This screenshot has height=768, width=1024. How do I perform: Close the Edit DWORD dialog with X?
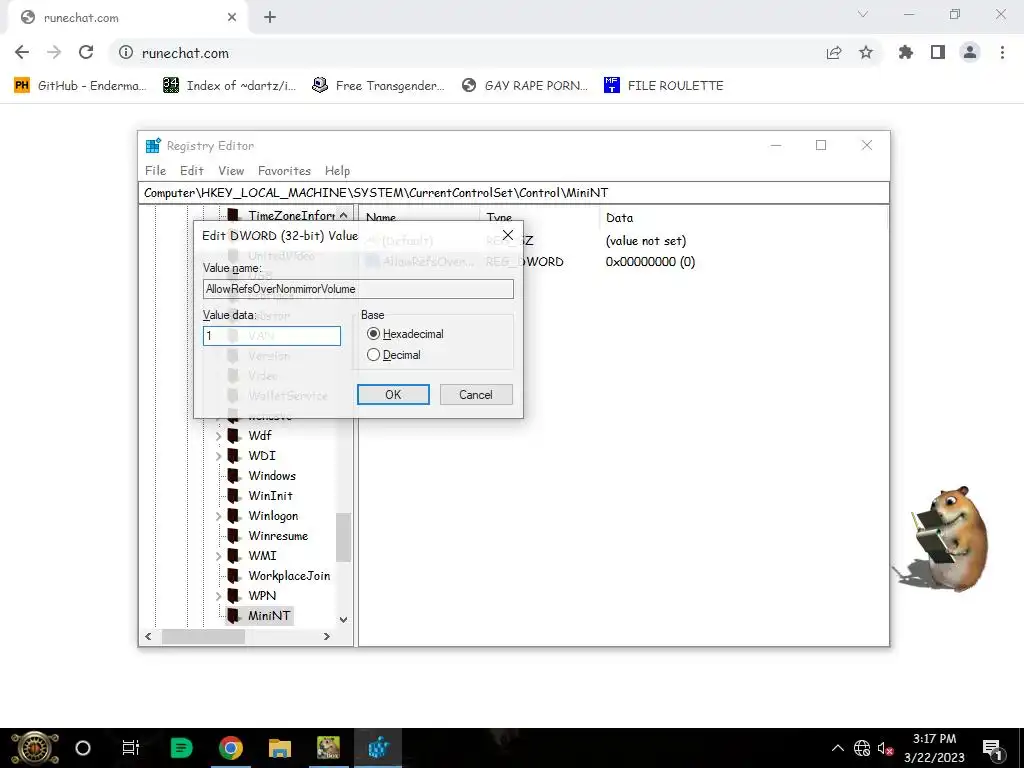coord(507,235)
